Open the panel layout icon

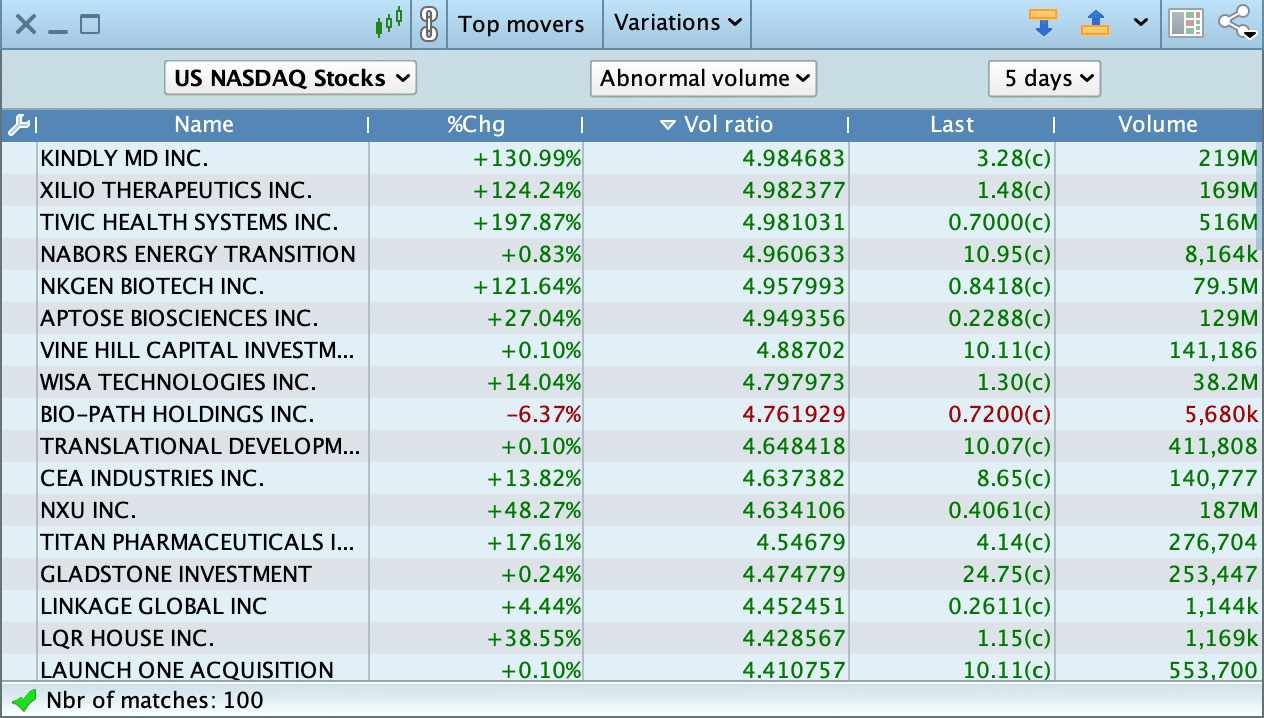(x=1186, y=23)
